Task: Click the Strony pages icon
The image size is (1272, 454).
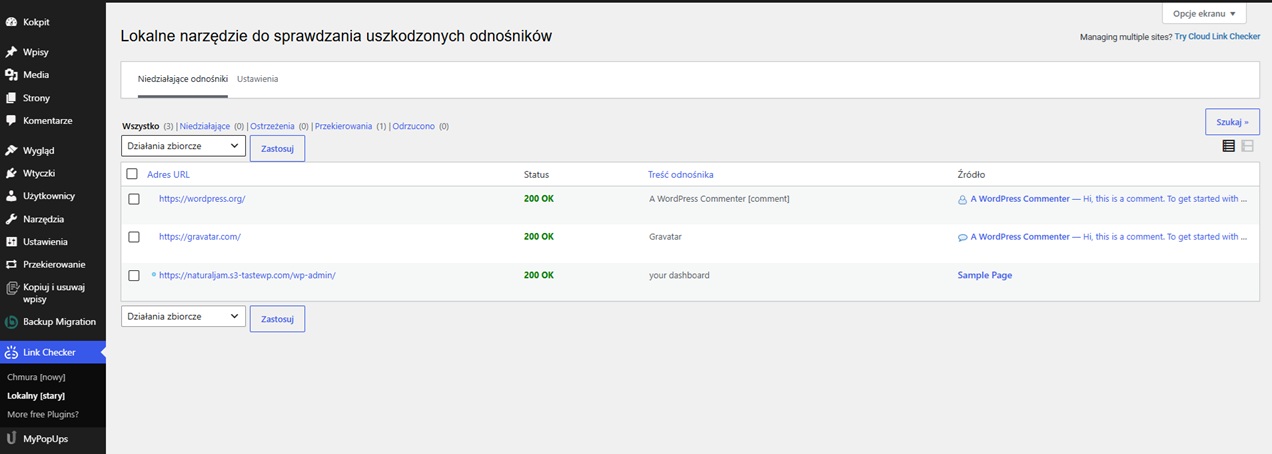Action: pyautogui.click(x=11, y=98)
